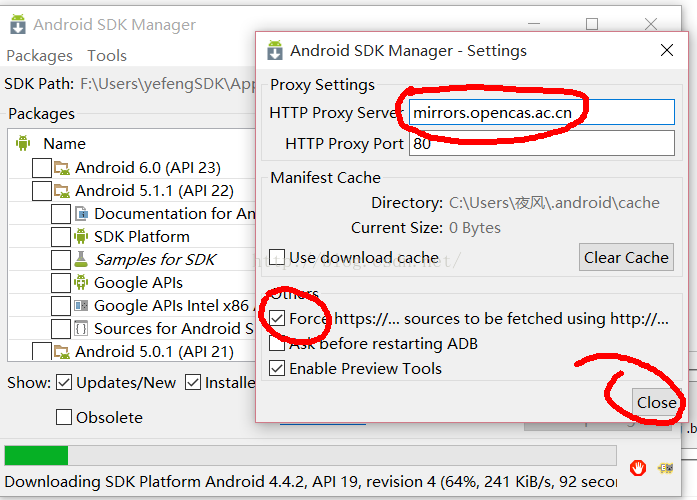Open the Tools menu
This screenshot has height=500, width=697.
coord(107,56)
